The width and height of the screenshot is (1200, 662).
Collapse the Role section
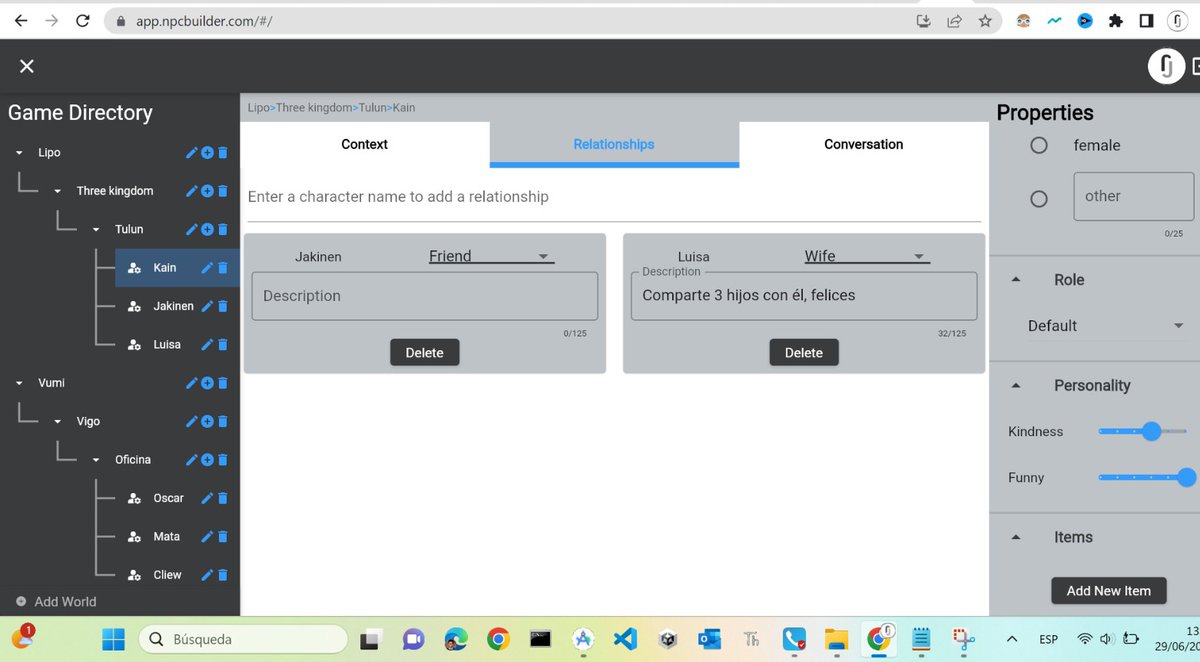pos(1016,280)
